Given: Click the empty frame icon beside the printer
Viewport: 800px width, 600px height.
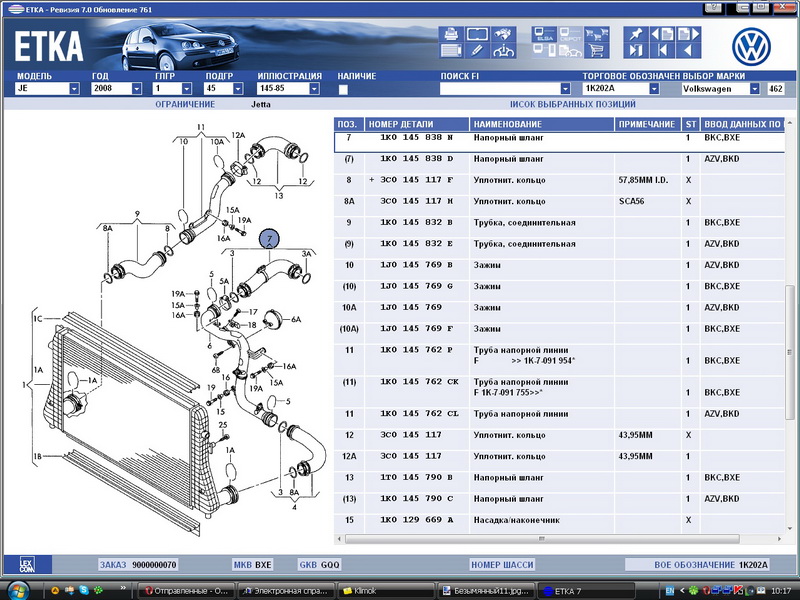Looking at the screenshot, I should (x=477, y=35).
